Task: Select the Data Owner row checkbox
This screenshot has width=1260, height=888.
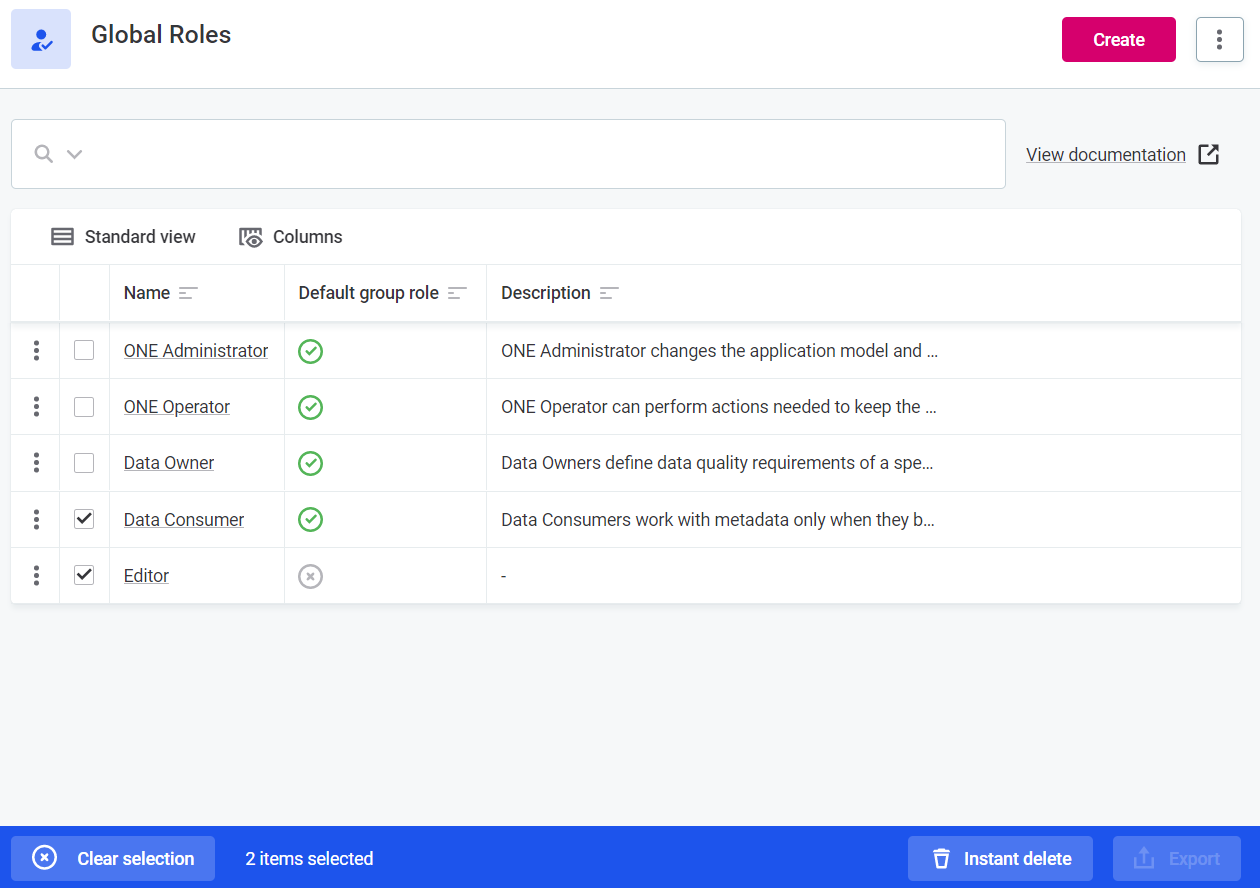Action: (84, 462)
